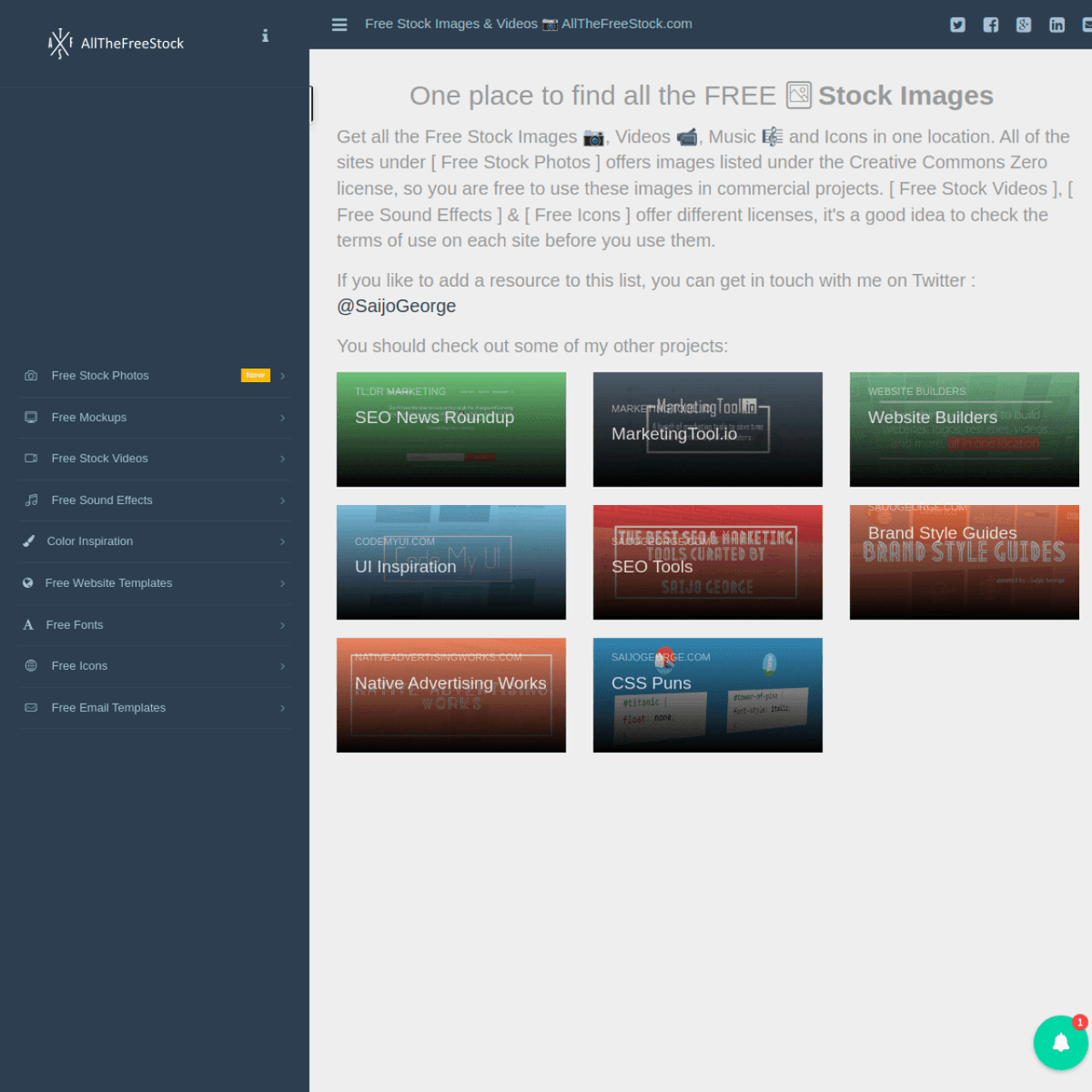Click the letter A icon beside Free Fonts
1092x1092 pixels.
[28, 625]
